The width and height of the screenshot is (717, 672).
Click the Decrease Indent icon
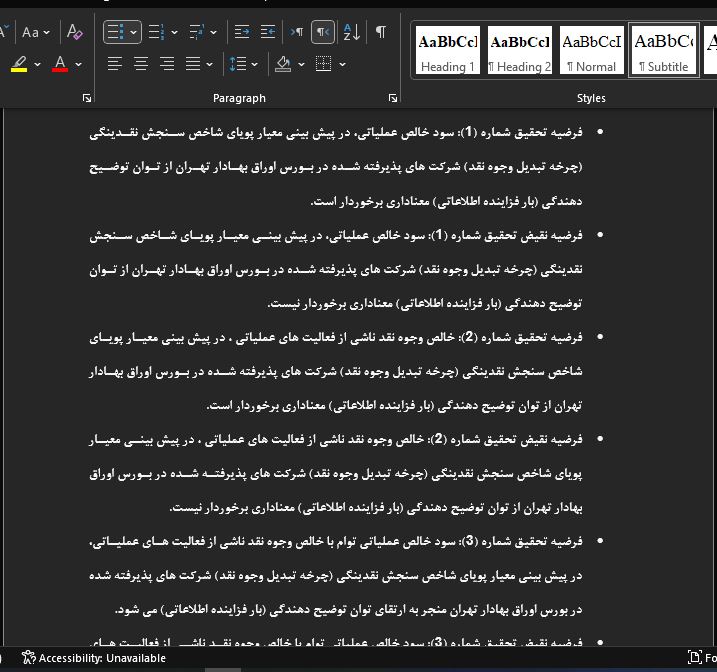pos(242,32)
